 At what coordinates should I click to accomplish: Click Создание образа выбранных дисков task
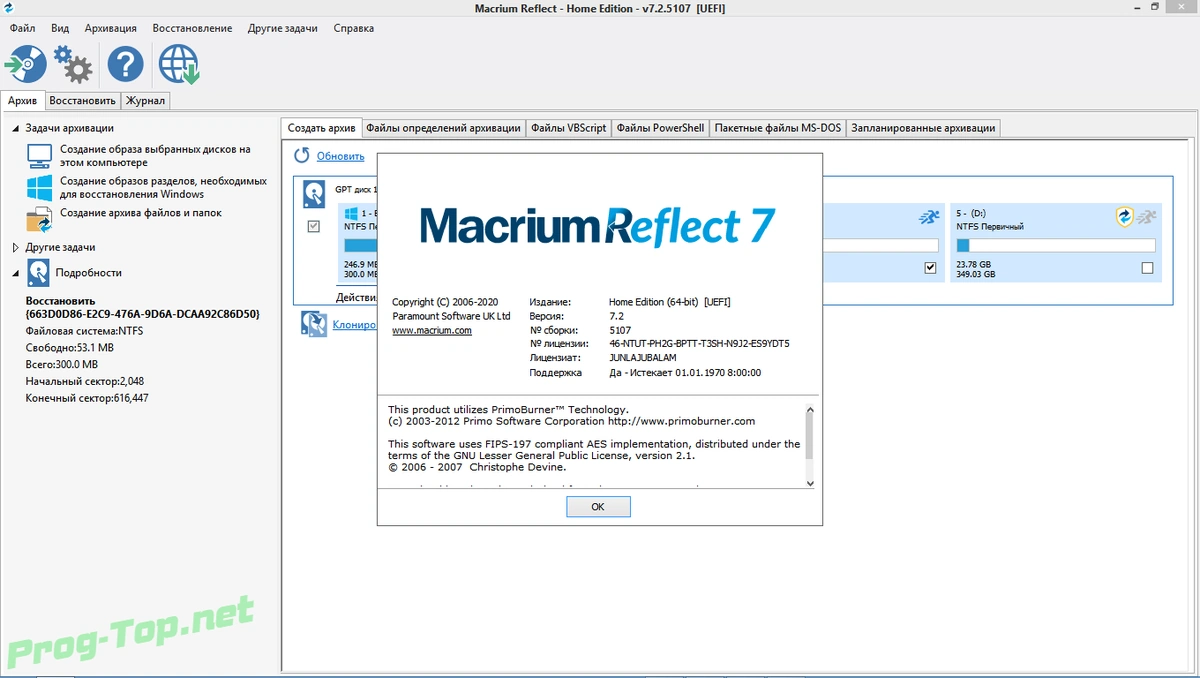(155, 156)
